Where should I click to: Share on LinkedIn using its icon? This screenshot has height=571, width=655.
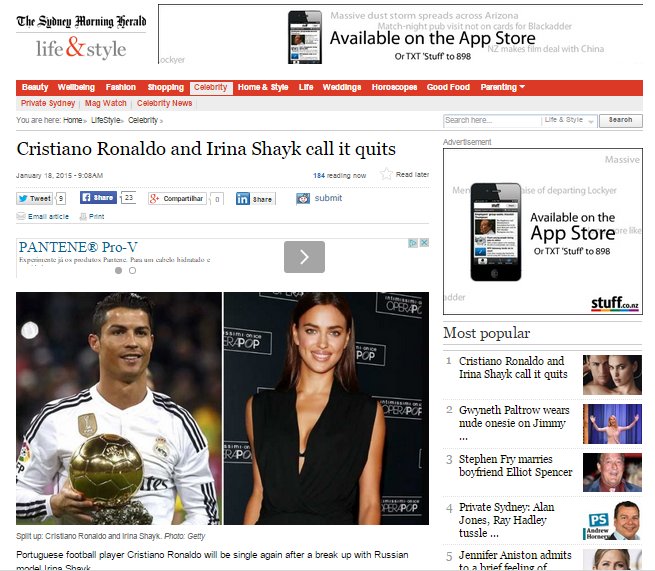pos(243,199)
